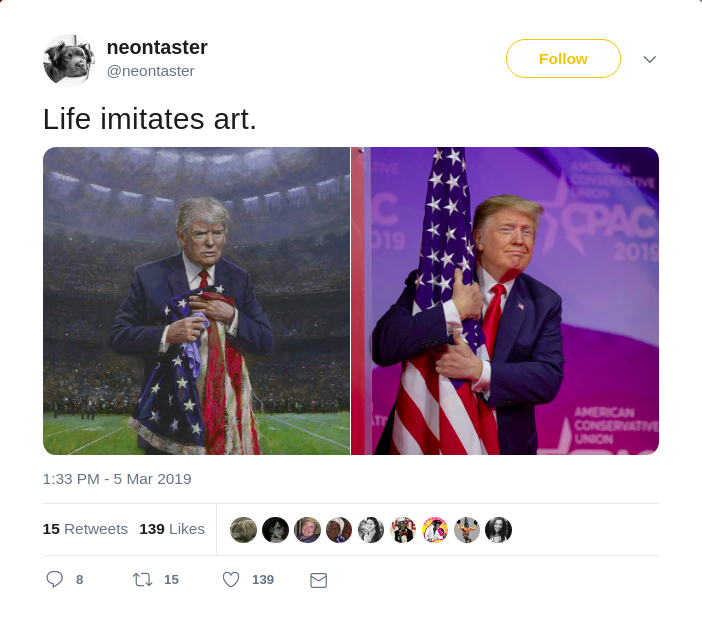The width and height of the screenshot is (702, 621).
Task: Open the 1:33 PM - 5 Mar 2019 timestamp
Action: (117, 479)
